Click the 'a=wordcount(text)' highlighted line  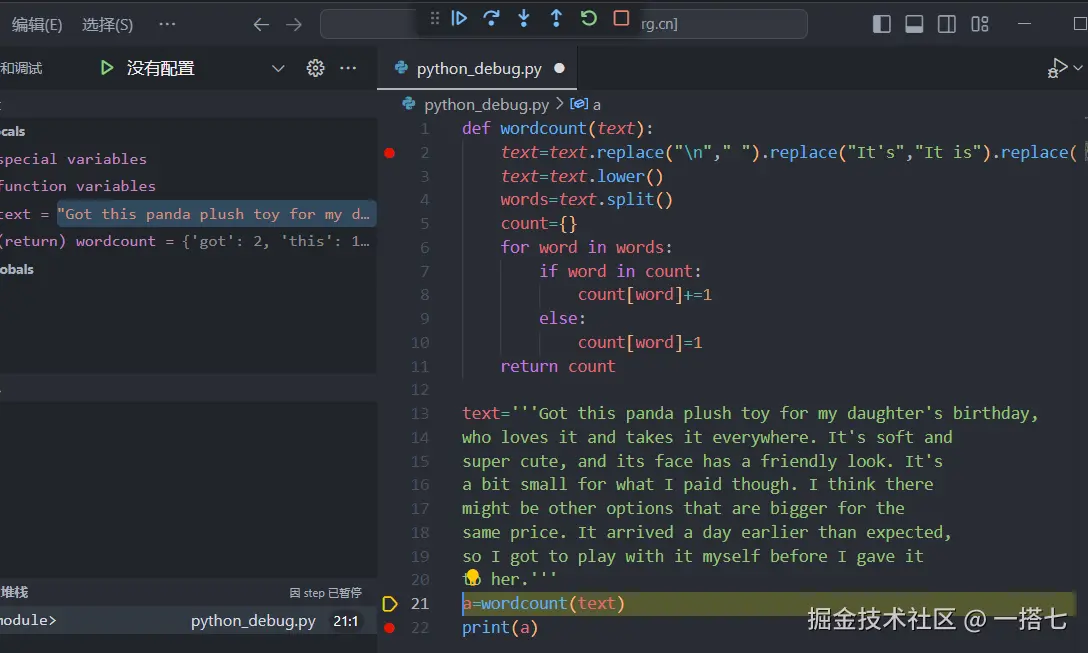coord(543,604)
